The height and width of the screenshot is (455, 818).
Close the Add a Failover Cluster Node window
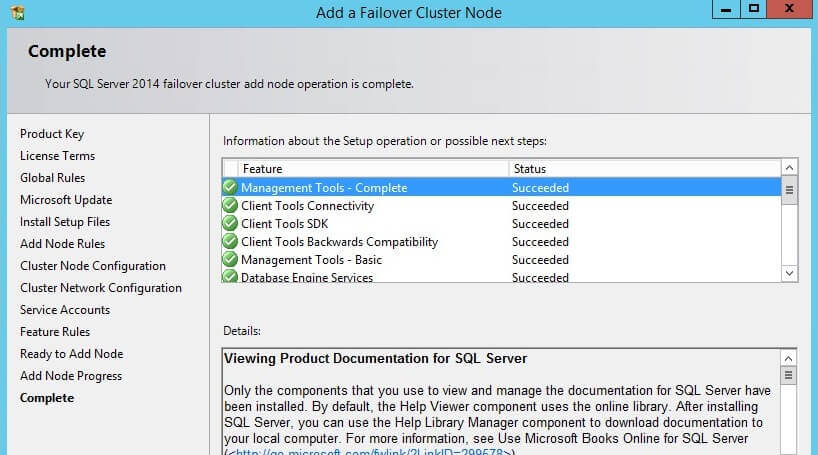tap(790, 9)
